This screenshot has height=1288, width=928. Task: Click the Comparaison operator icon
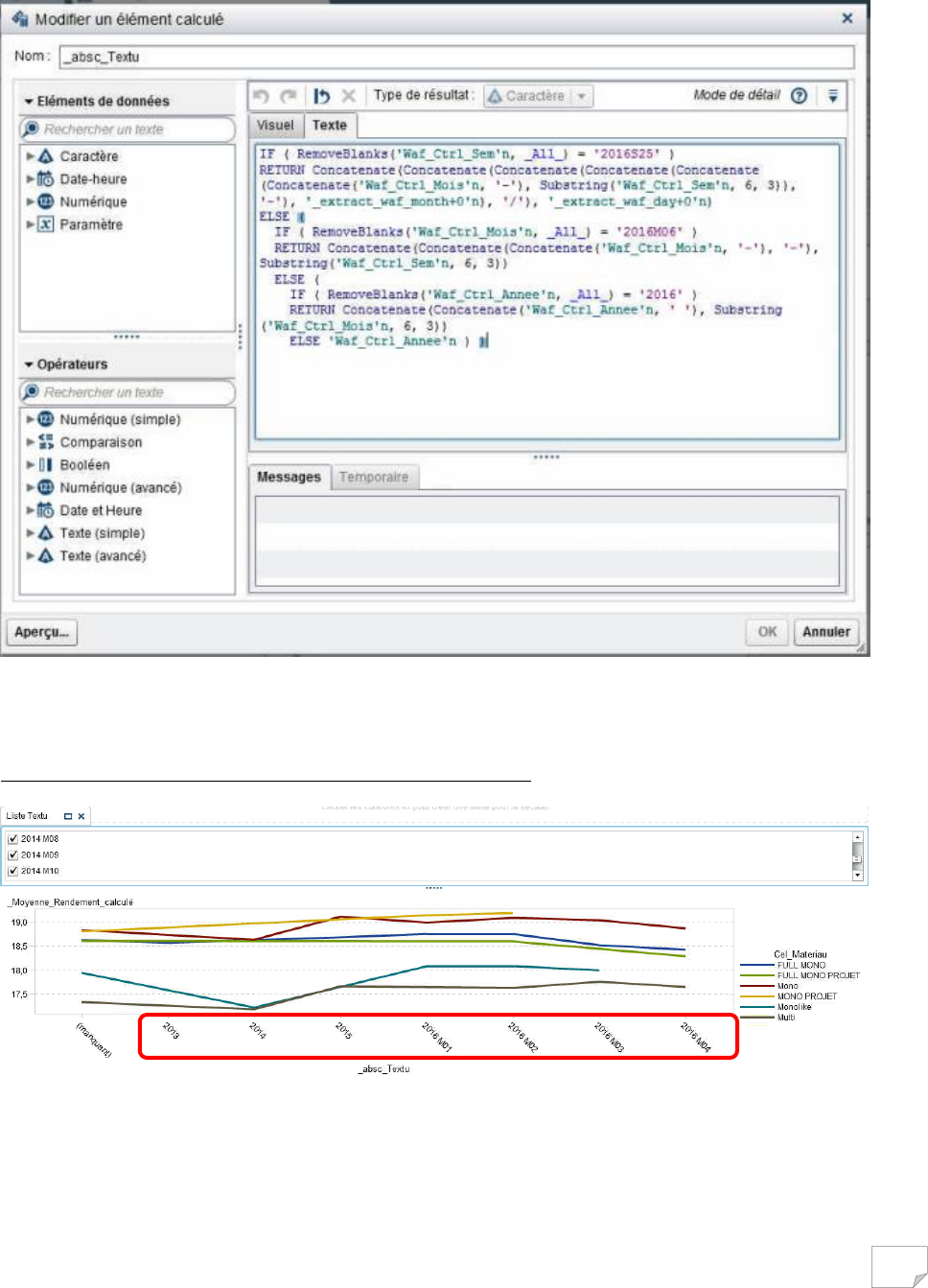pos(45,442)
